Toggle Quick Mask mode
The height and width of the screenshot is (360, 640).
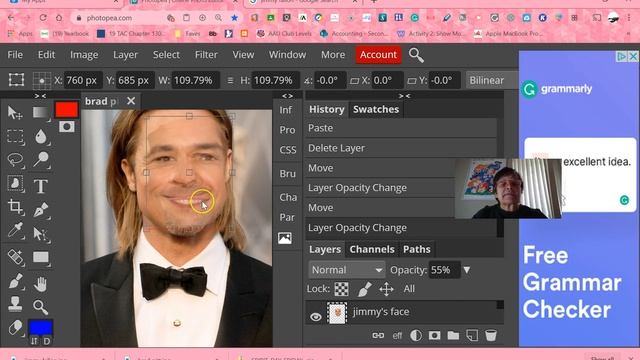67,127
